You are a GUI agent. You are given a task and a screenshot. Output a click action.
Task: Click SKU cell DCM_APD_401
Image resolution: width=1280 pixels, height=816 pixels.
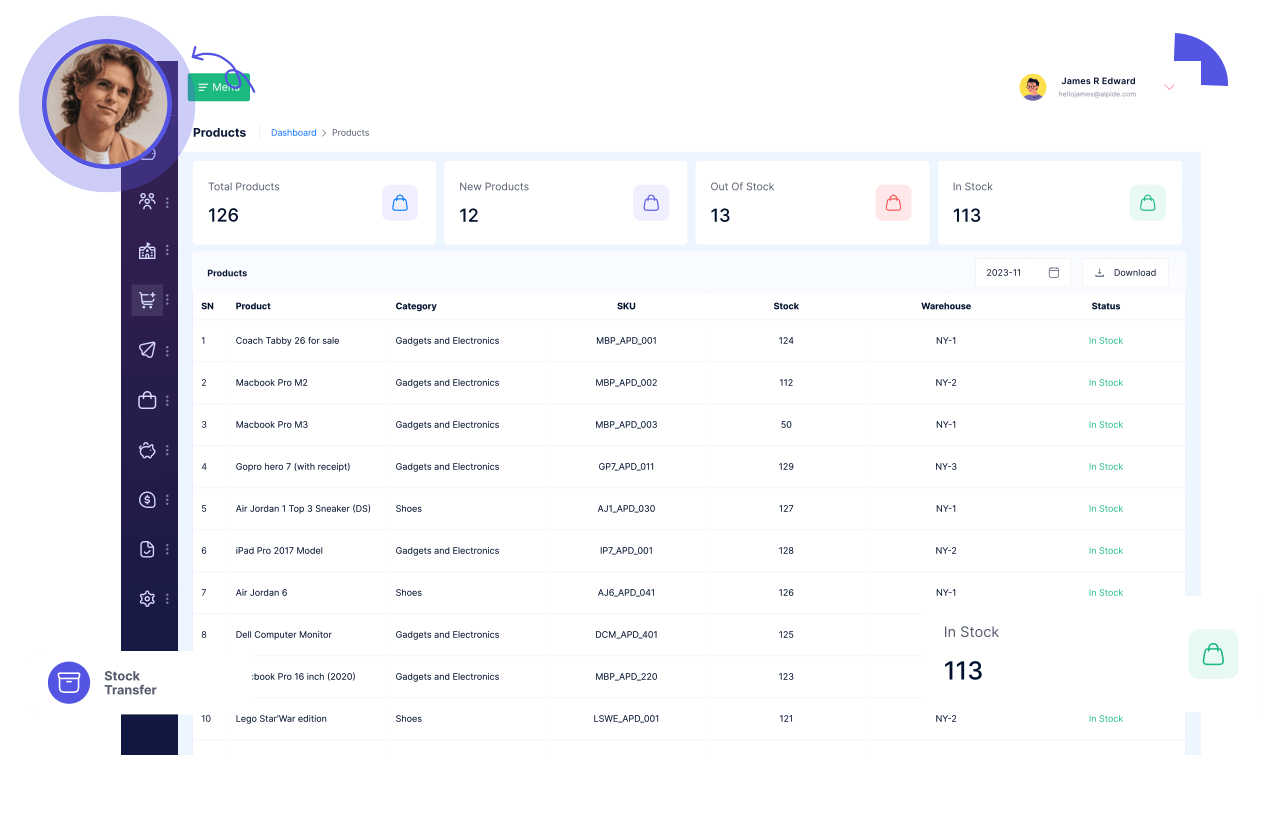point(626,635)
